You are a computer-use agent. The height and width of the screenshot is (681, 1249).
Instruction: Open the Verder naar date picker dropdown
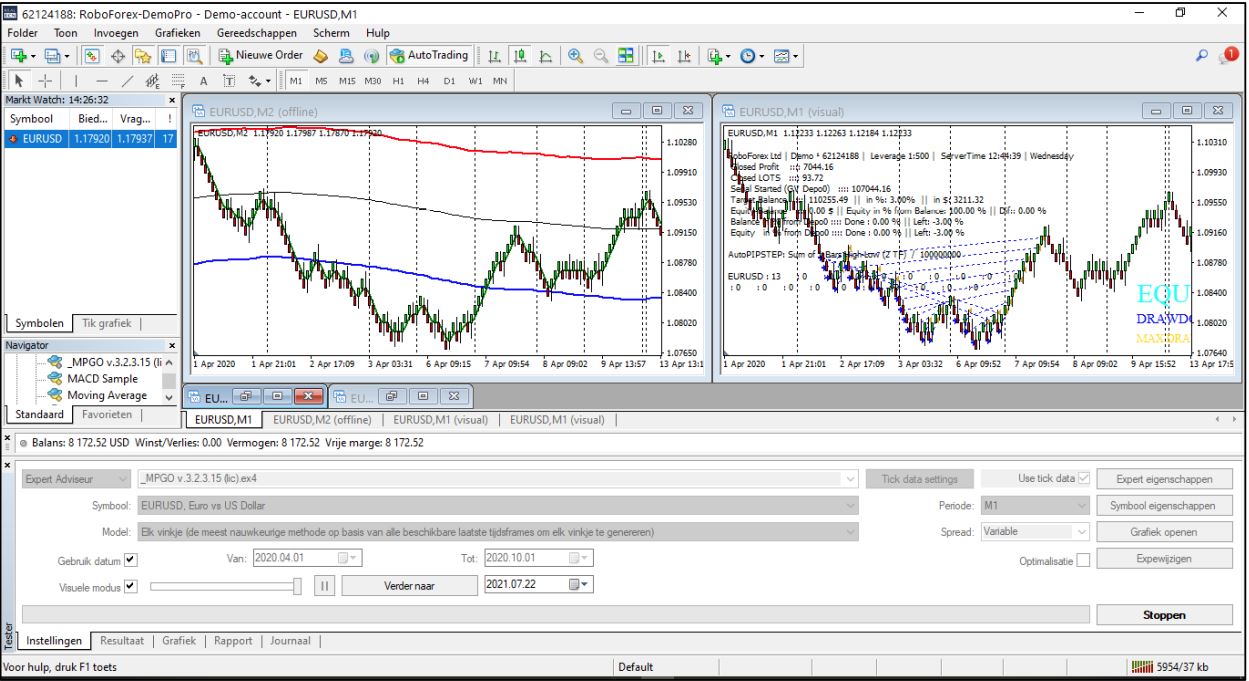click(581, 585)
